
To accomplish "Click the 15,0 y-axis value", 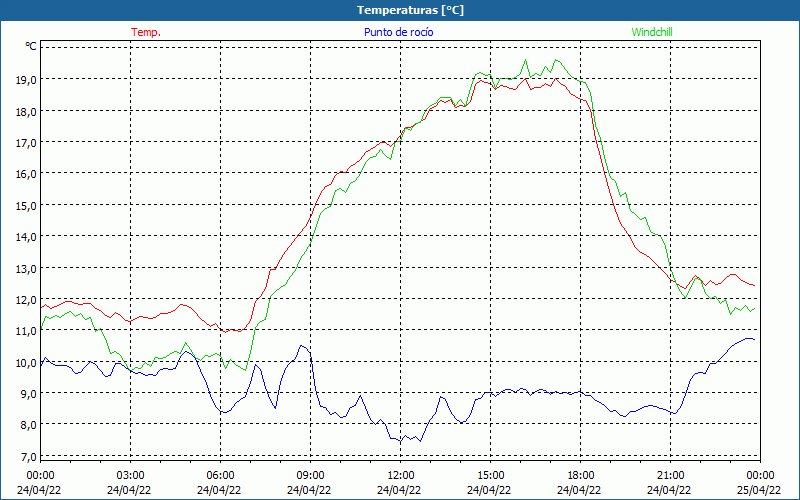I will click(26, 206).
